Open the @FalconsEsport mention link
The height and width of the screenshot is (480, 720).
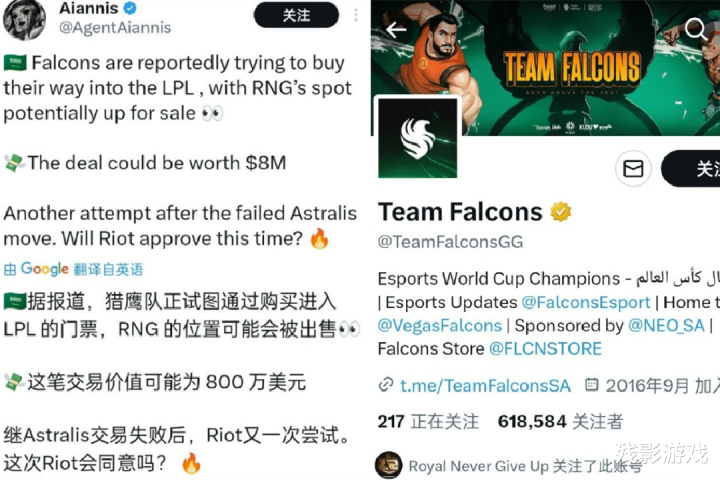[586, 302]
